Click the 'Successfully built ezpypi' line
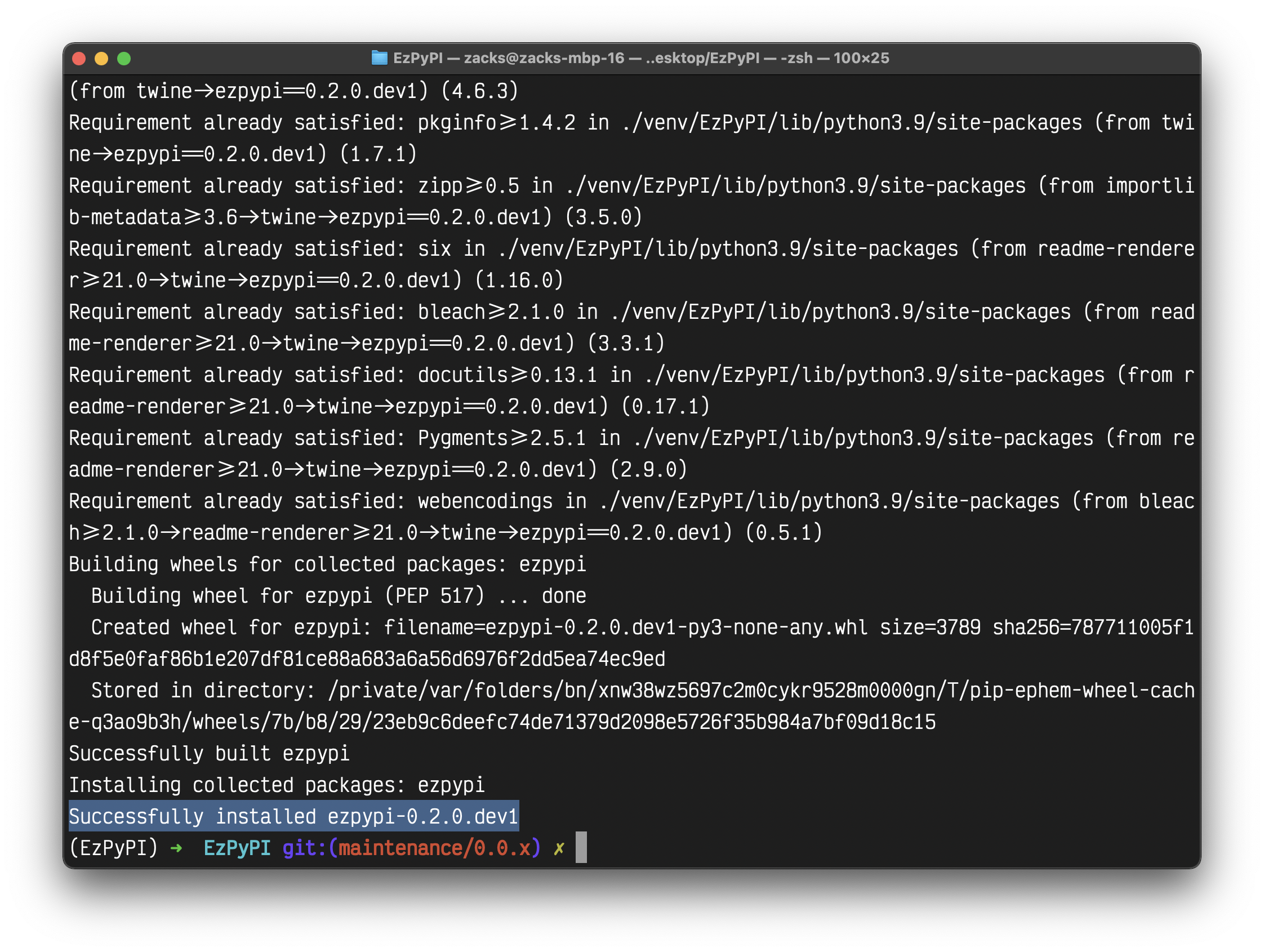Image resolution: width=1264 pixels, height=952 pixels. click(x=209, y=754)
